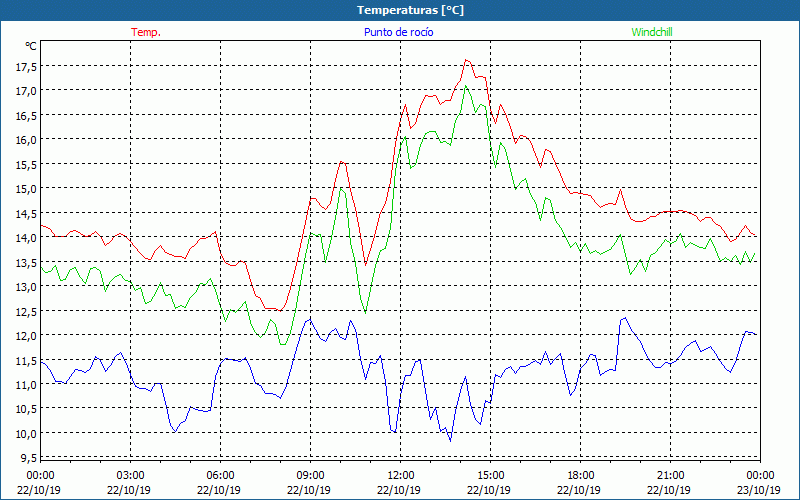
Task: Click the 12,0 value on the y-axis
Action: tap(26, 335)
